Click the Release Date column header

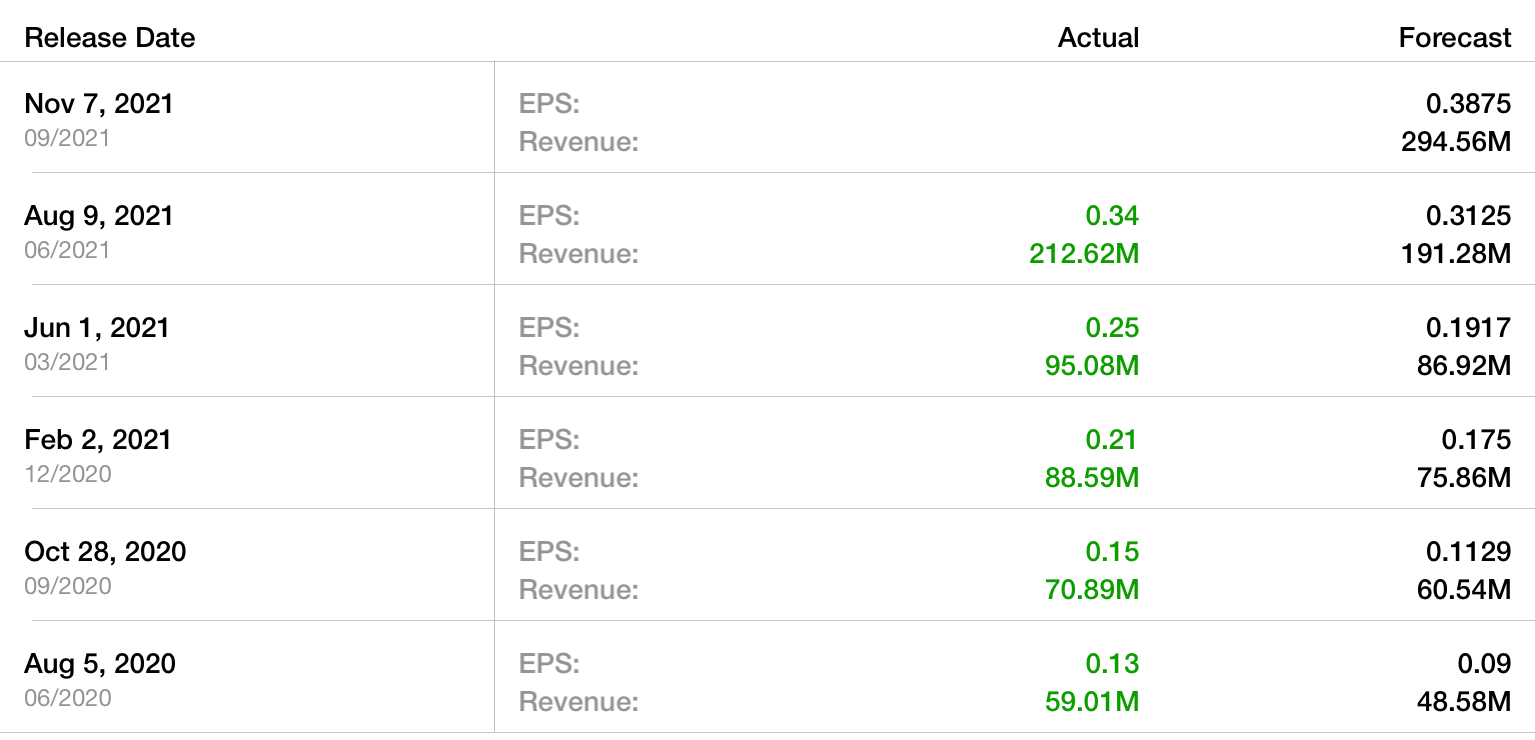[110, 38]
